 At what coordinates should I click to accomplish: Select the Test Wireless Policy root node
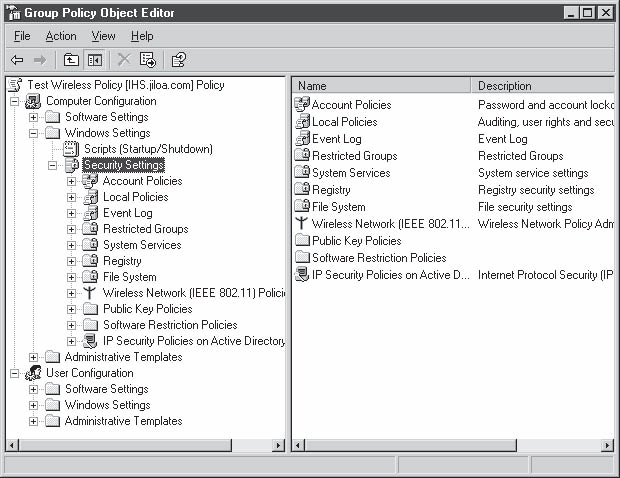coord(126,85)
